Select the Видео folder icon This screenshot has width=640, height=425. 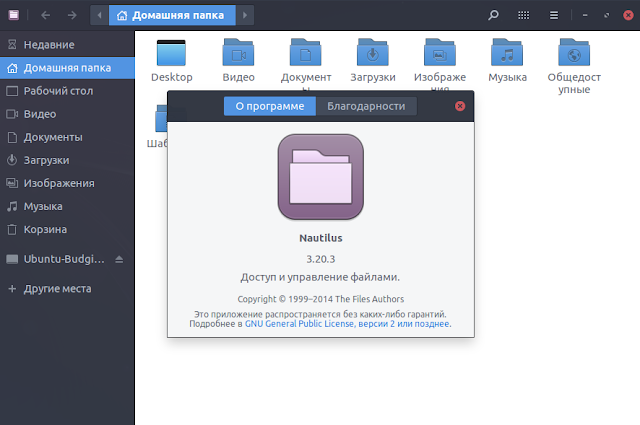coord(238,53)
